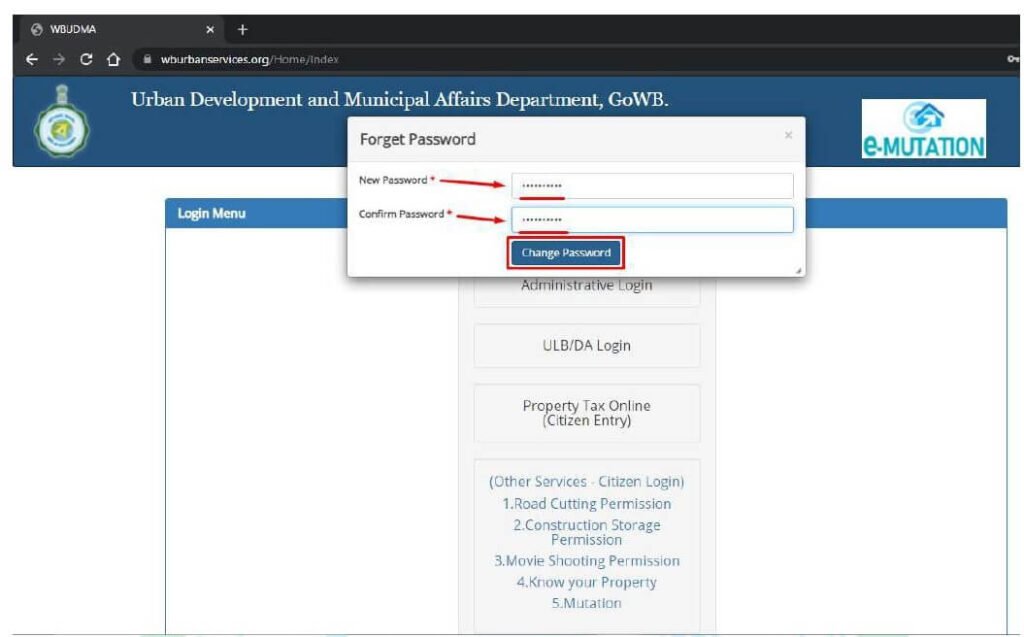Close the Forget Password dialog
Viewport: 1024px width, 637px height.
click(x=788, y=135)
